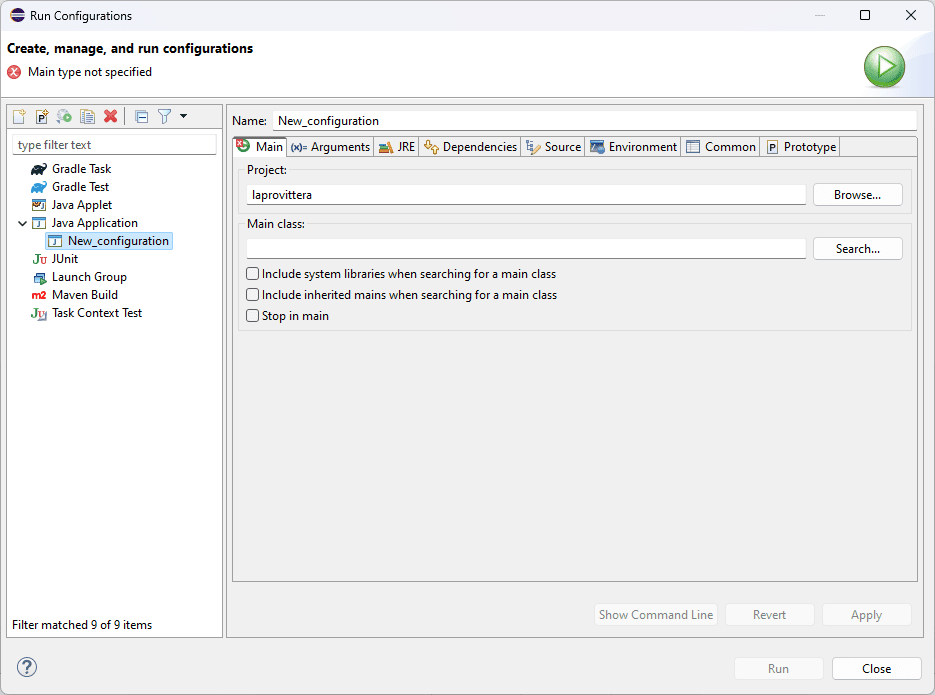Switch to the Main tab
This screenshot has height=695, width=935.
click(x=260, y=147)
